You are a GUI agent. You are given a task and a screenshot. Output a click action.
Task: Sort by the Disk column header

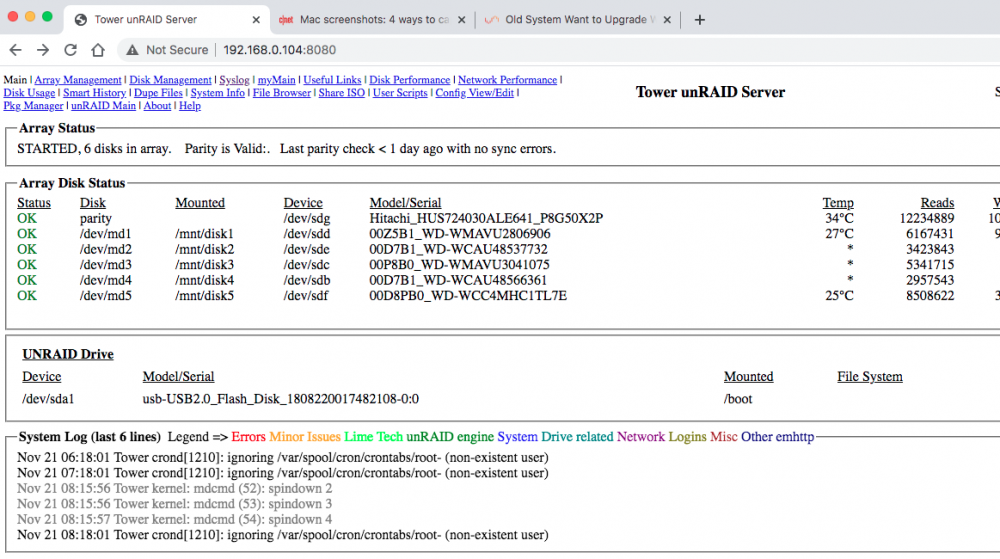coord(92,203)
